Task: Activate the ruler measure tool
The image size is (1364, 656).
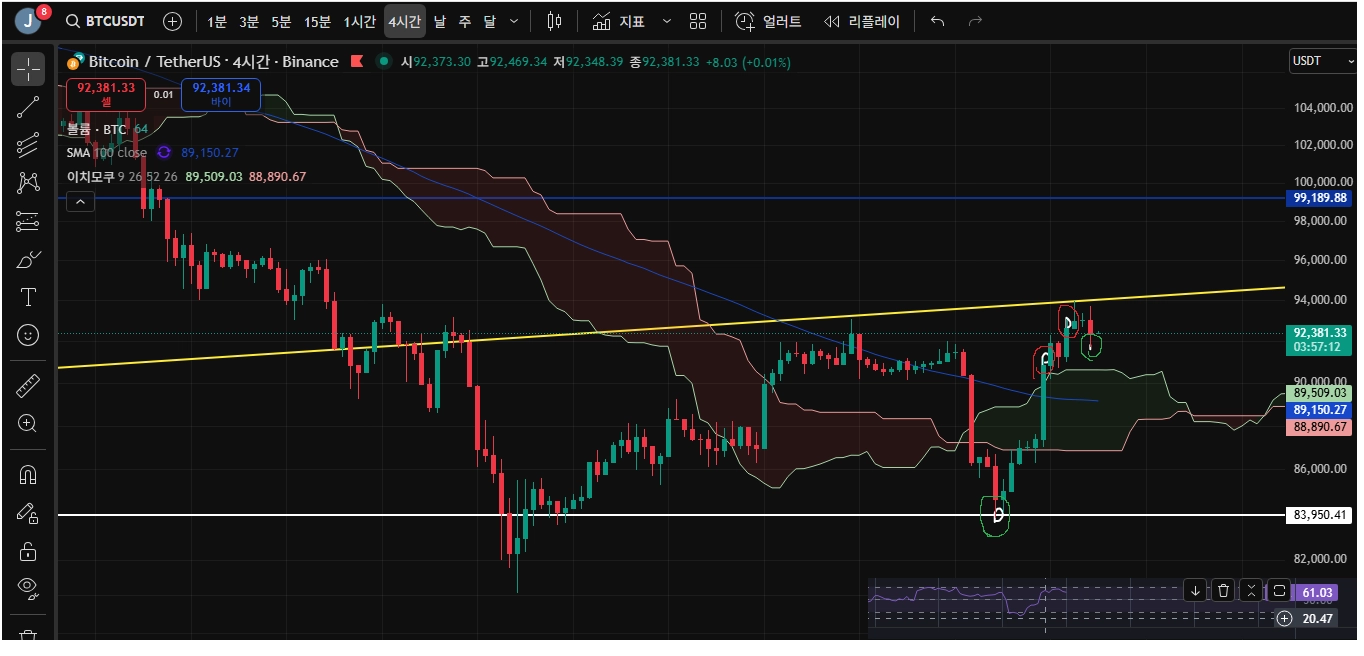Action: 28,386
